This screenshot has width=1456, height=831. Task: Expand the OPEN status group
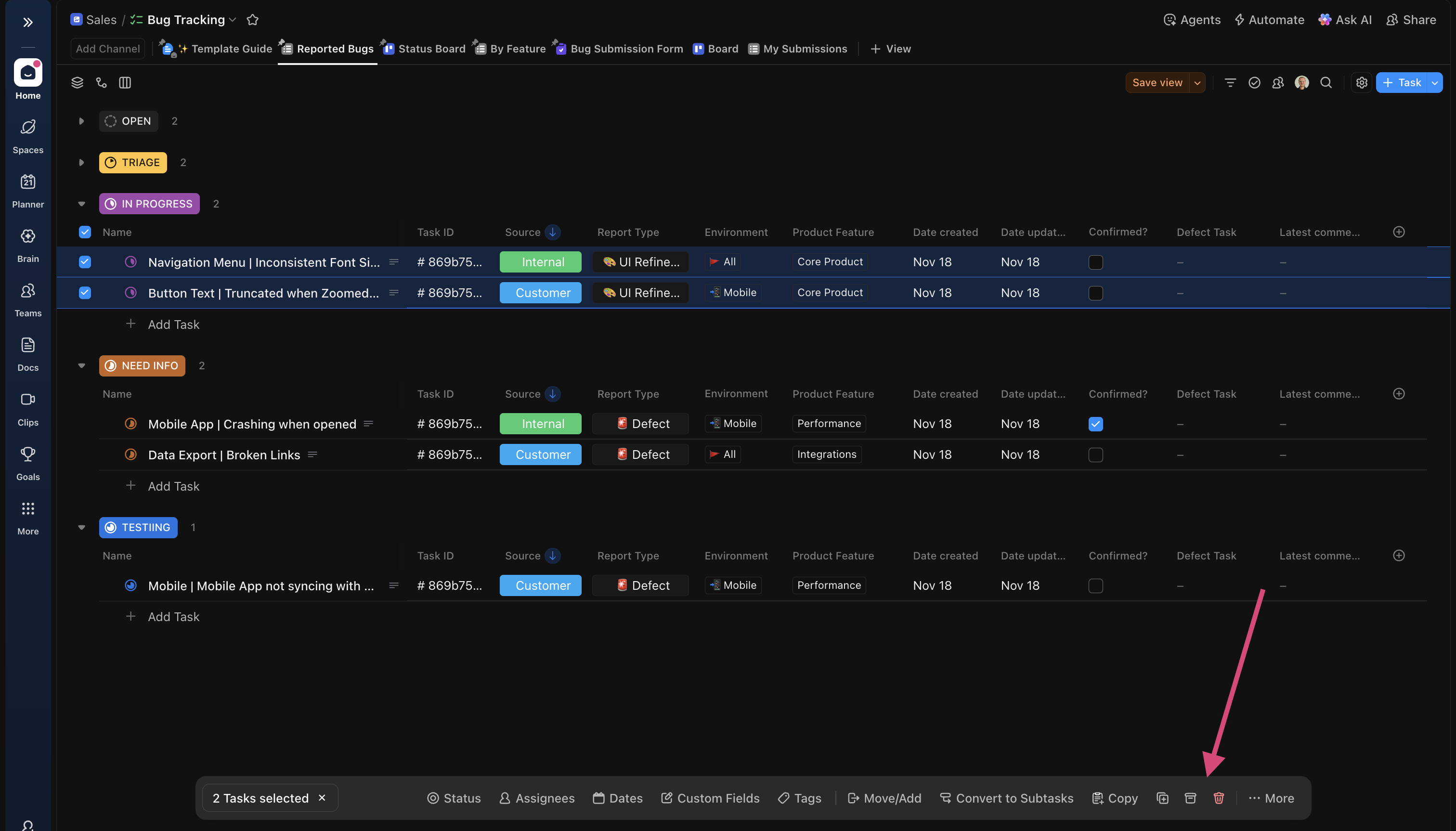click(x=82, y=121)
